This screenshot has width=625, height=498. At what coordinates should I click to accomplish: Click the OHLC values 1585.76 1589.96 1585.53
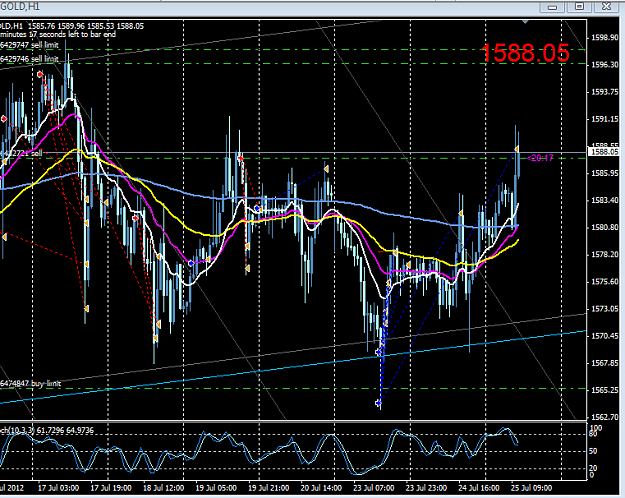[x=71, y=26]
